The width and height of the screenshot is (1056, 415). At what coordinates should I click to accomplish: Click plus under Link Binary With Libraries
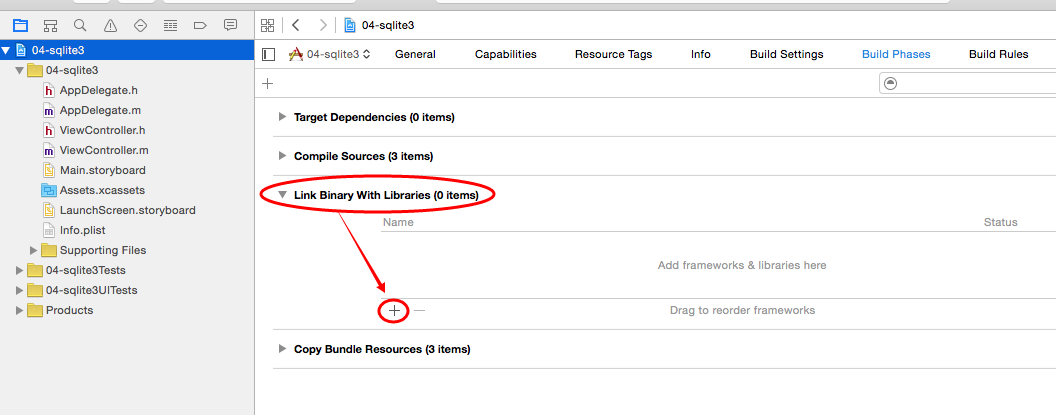coord(395,311)
